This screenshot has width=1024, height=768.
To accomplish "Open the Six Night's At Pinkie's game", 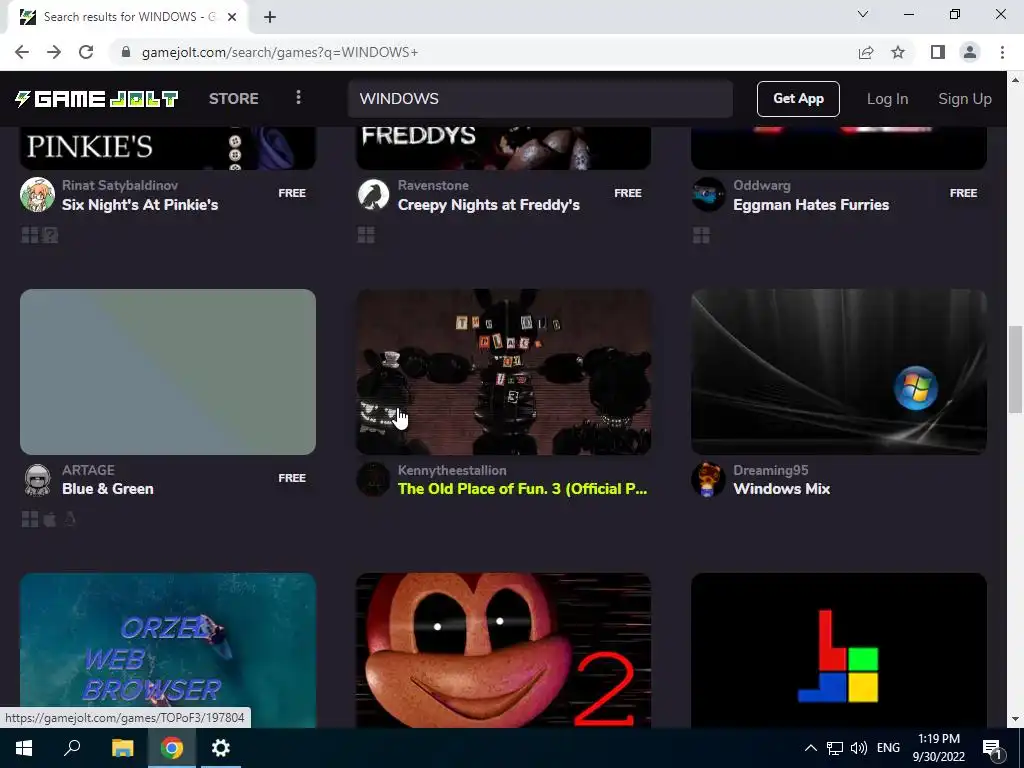I will 140,204.
